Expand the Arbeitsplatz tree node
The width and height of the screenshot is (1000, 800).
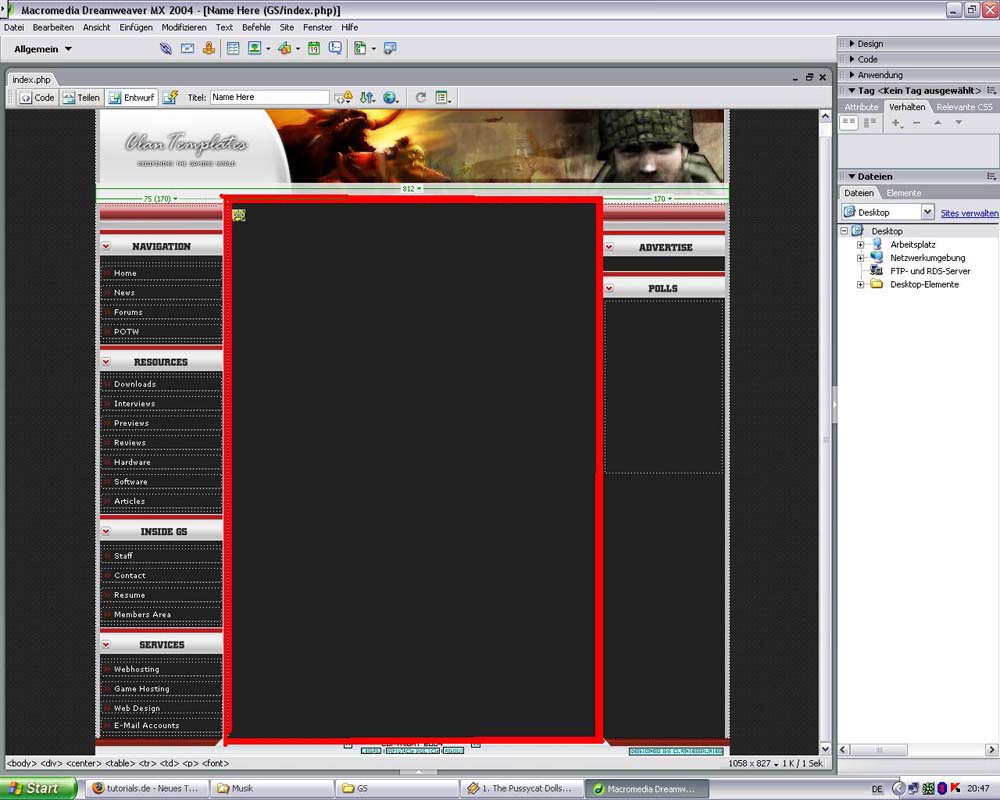point(860,244)
